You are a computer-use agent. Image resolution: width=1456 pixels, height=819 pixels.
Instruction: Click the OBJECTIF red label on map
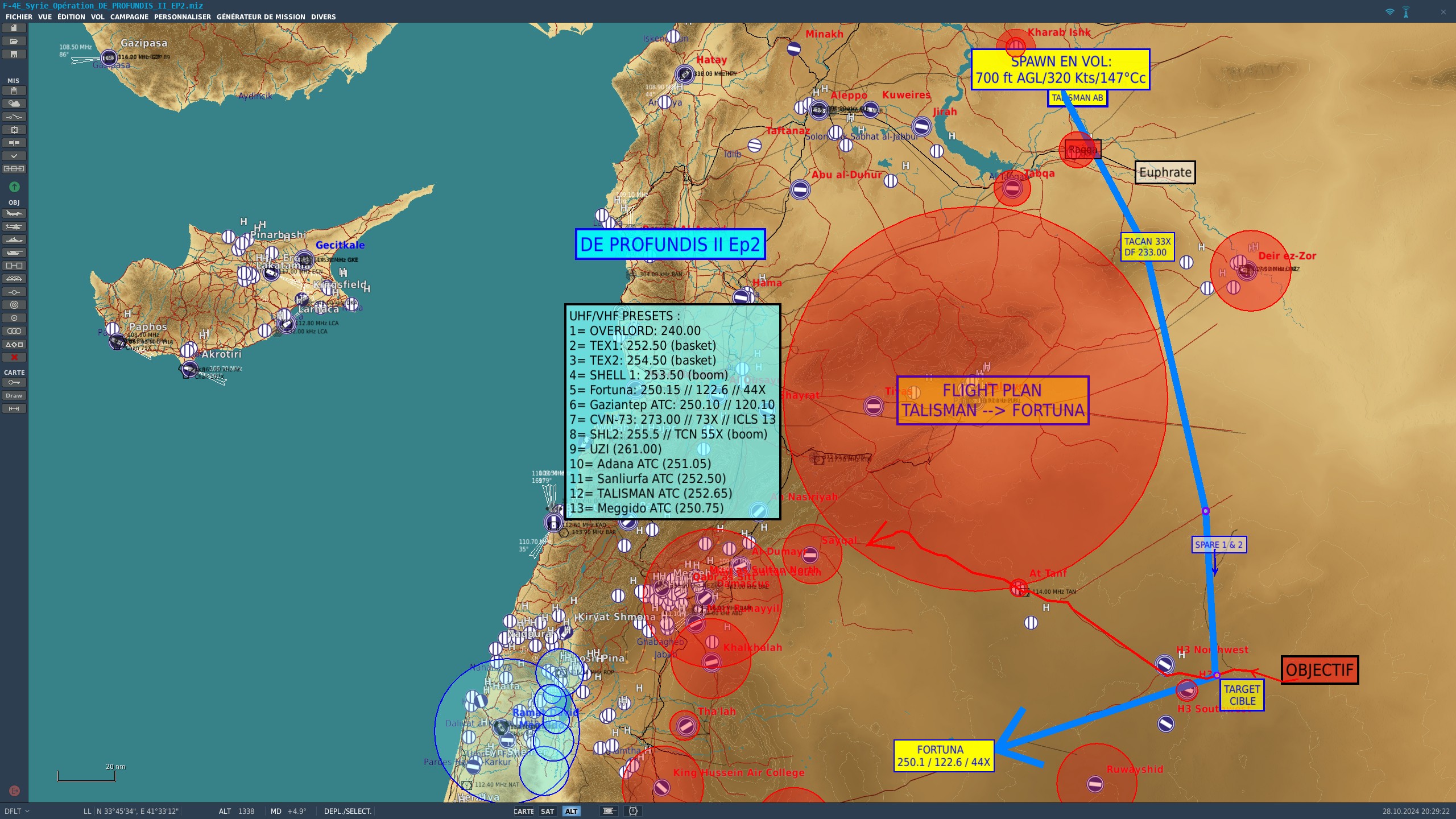click(1319, 670)
